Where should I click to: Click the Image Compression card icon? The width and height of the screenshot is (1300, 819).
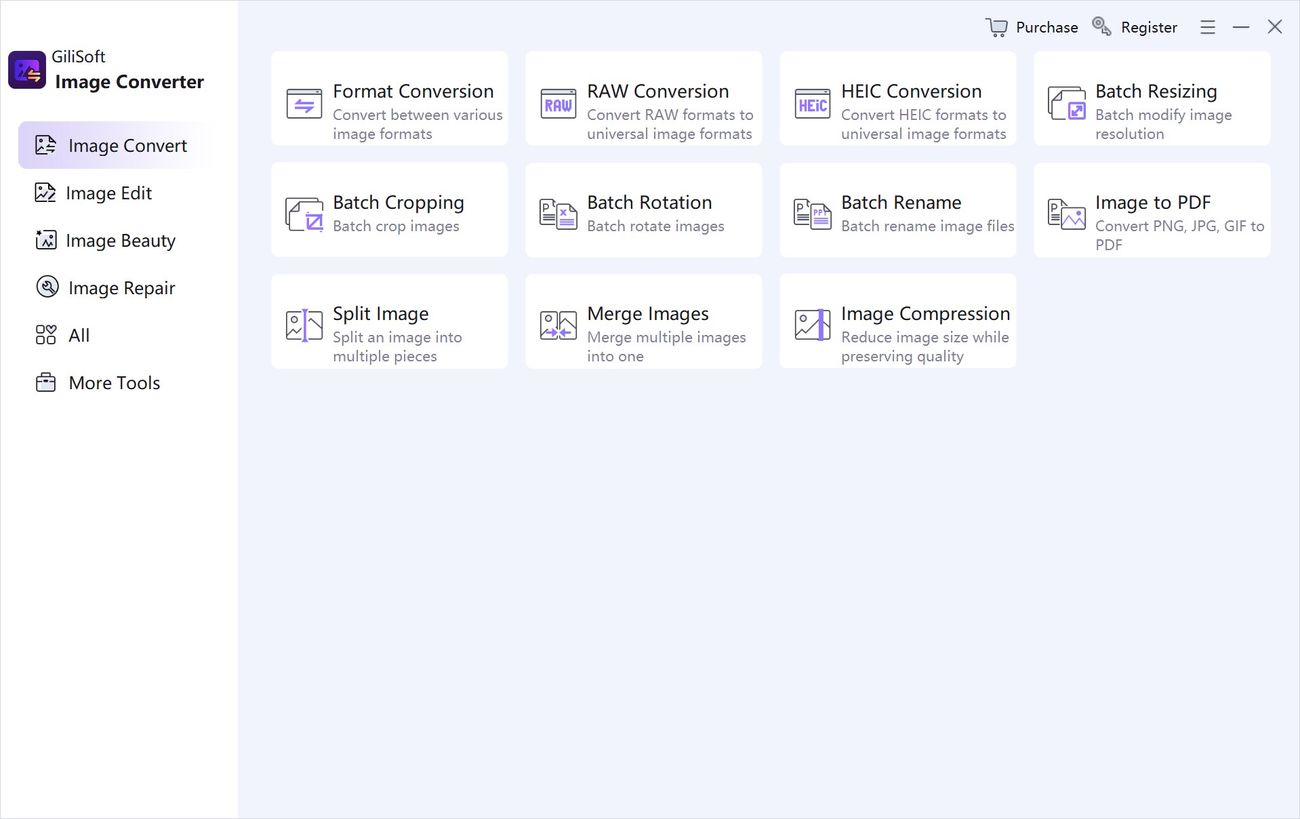812,325
